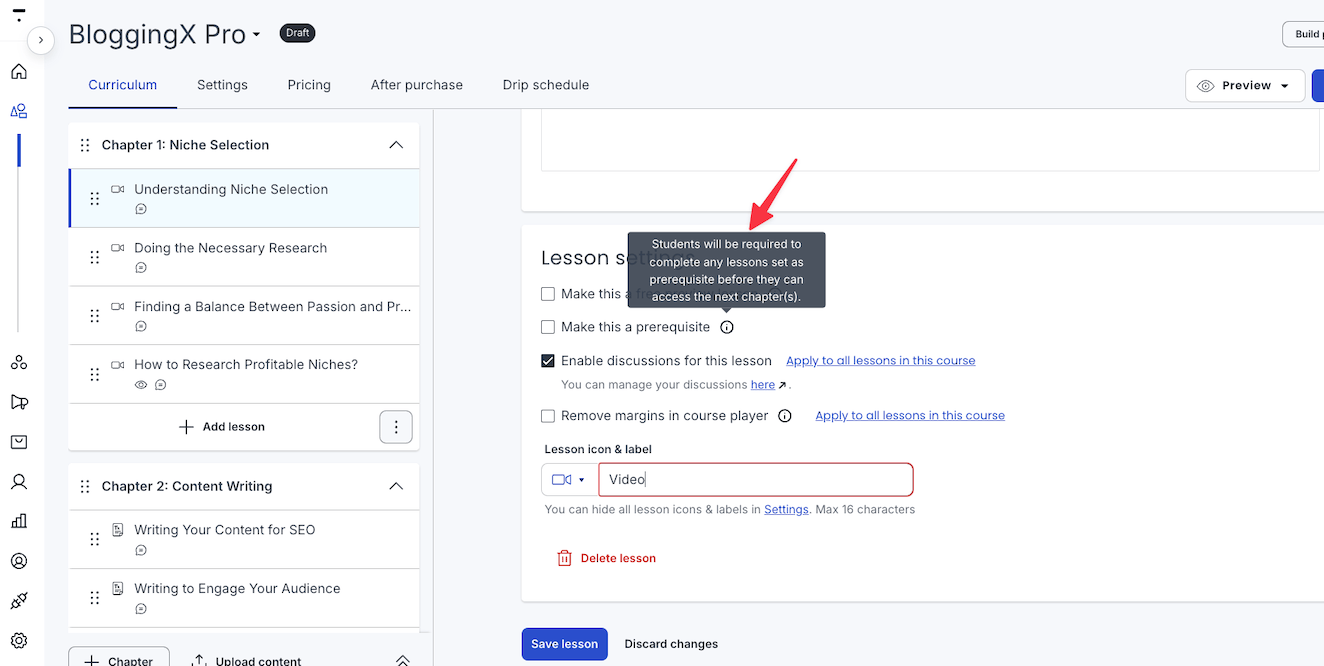Open the Drip schedule tab

coord(545,85)
